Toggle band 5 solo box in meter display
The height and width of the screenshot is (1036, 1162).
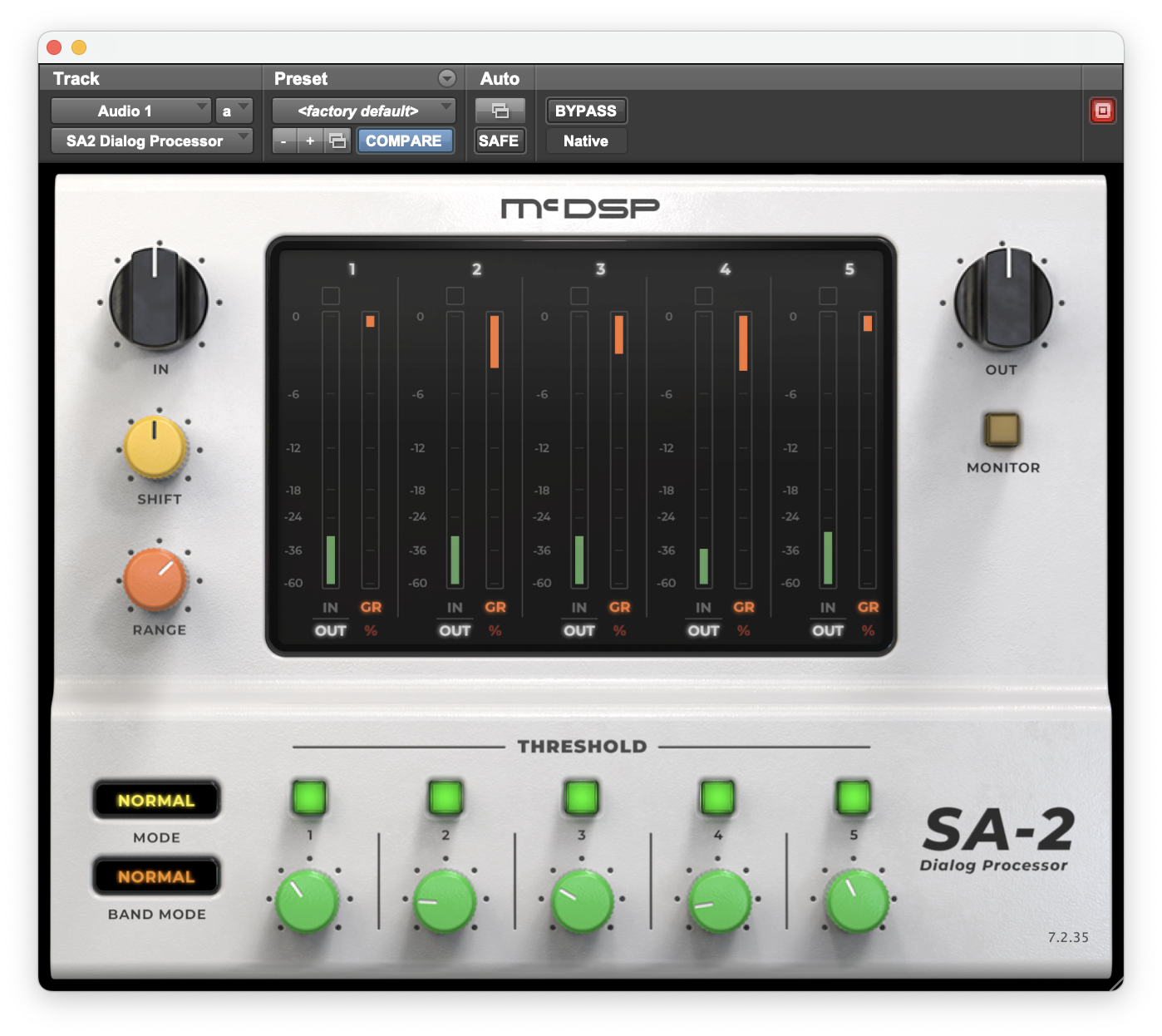click(x=828, y=296)
